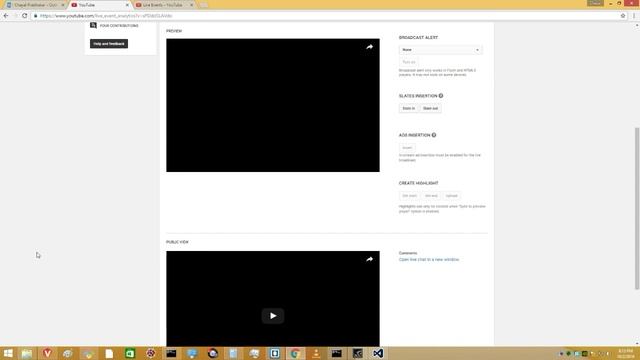Screen dimensions: 640x360
Task: Click the page vertical scrollbar thumb
Action: [x=637, y=209]
